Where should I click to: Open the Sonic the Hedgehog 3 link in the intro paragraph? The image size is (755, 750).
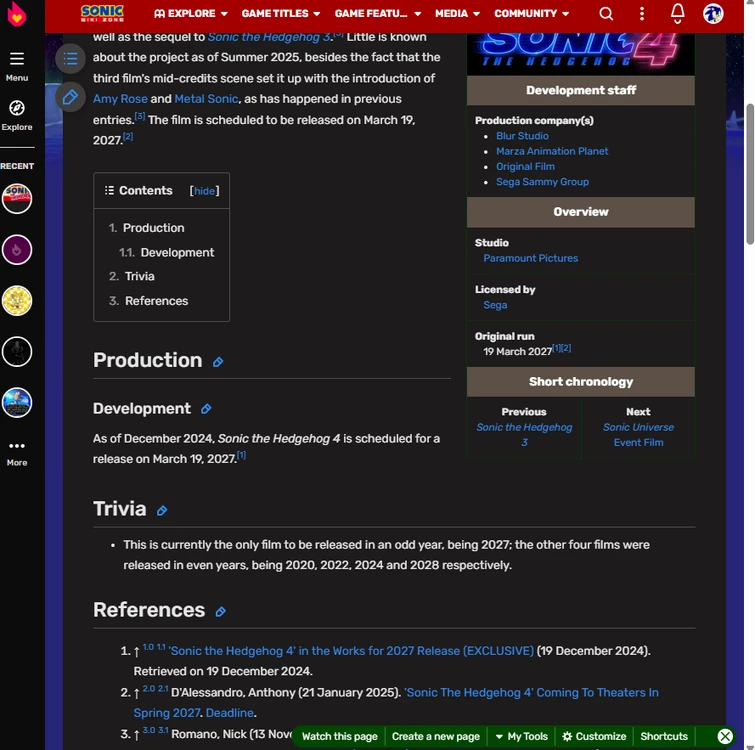[270, 37]
